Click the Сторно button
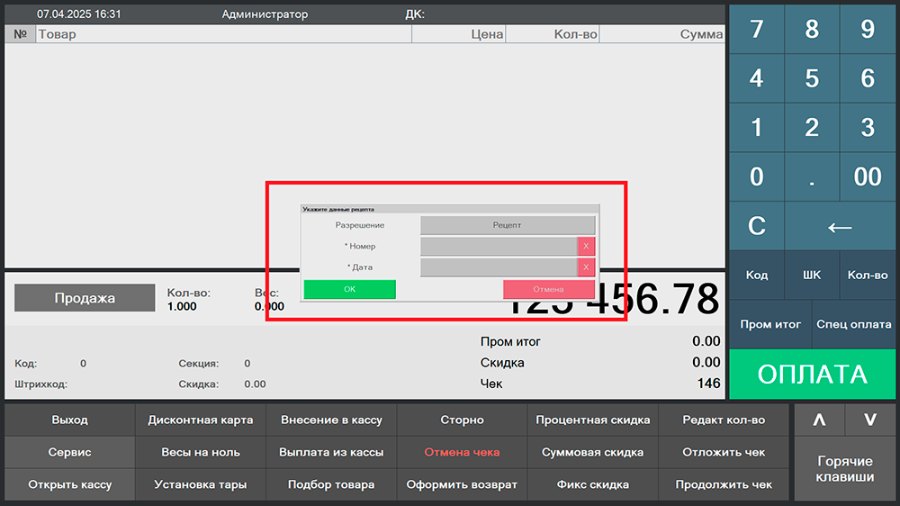 click(462, 420)
